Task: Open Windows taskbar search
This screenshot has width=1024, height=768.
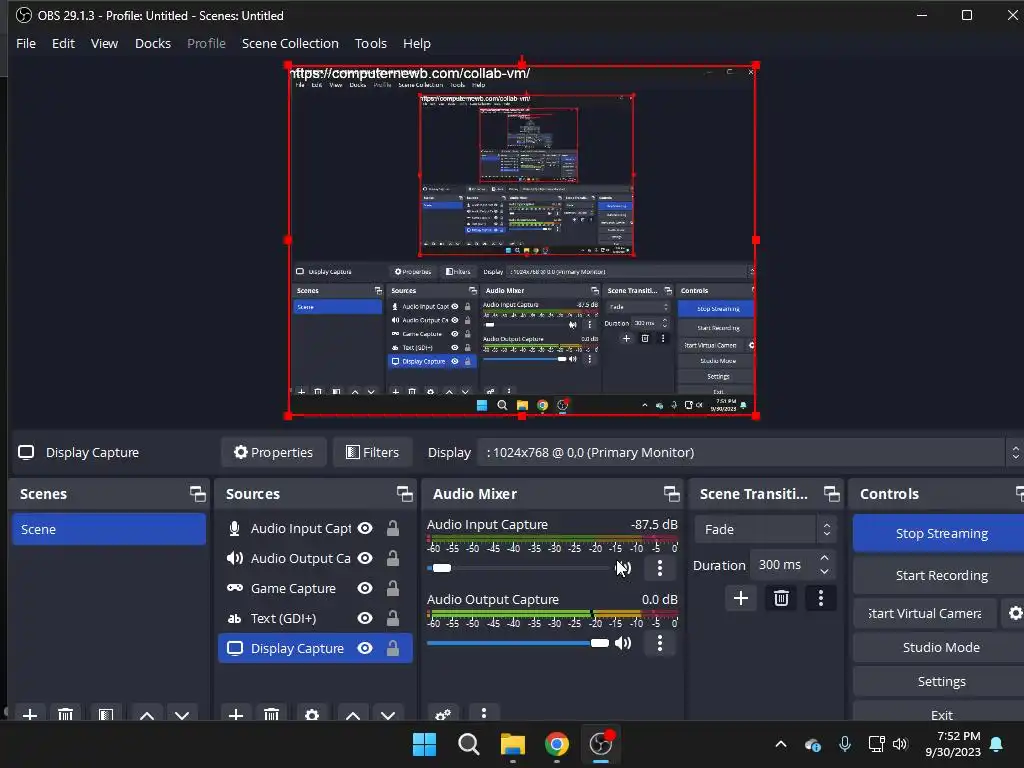Action: click(x=468, y=744)
